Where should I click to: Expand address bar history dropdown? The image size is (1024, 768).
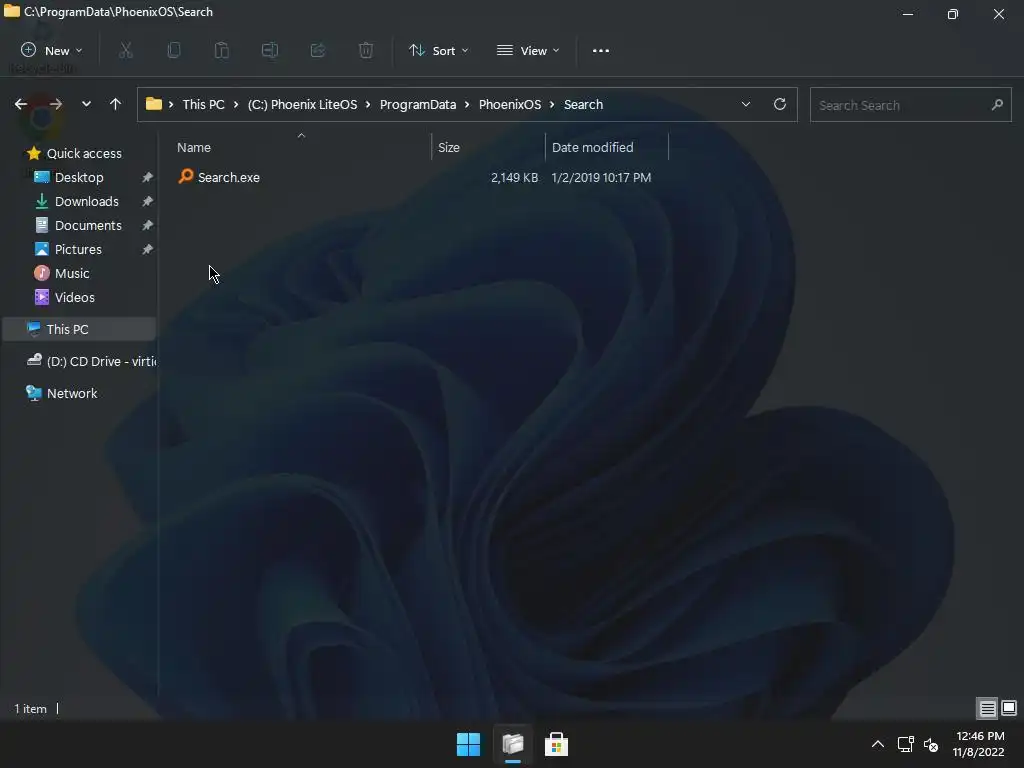pos(746,104)
